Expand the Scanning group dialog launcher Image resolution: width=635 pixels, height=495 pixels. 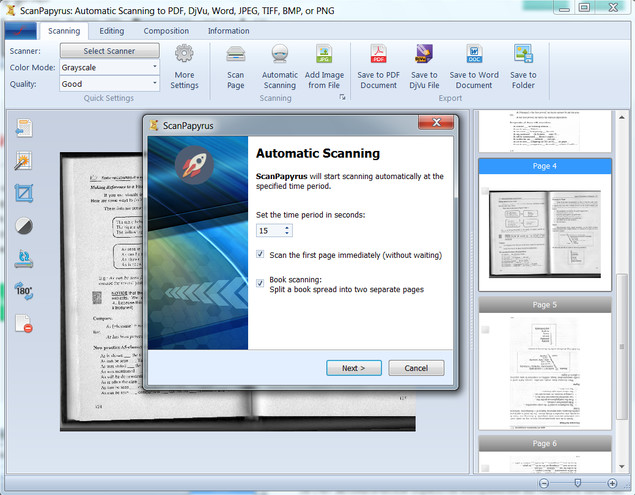tap(341, 98)
